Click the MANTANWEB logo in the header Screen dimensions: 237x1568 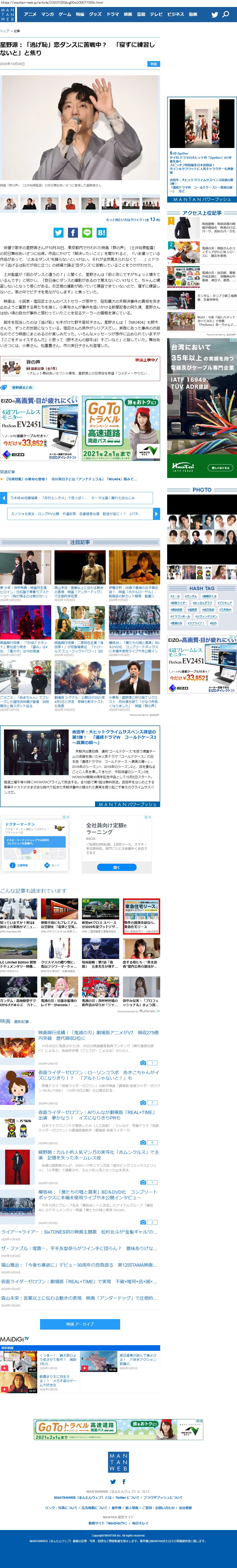7,15
